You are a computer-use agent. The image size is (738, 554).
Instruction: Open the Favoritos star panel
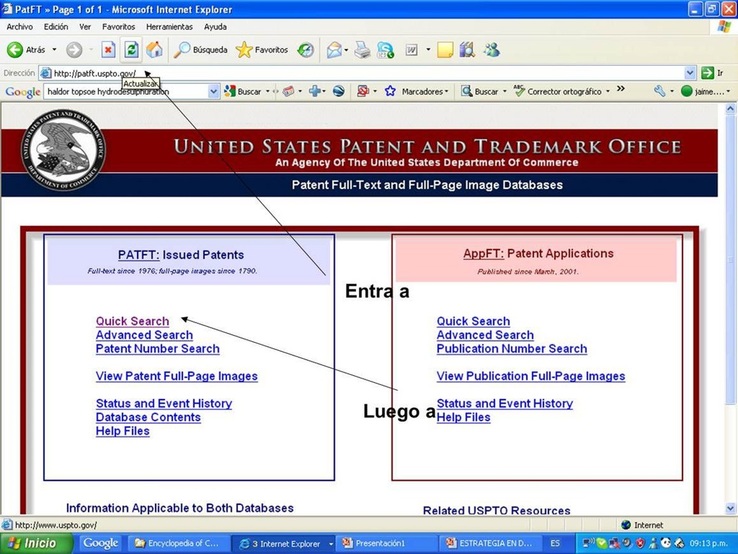coord(262,49)
